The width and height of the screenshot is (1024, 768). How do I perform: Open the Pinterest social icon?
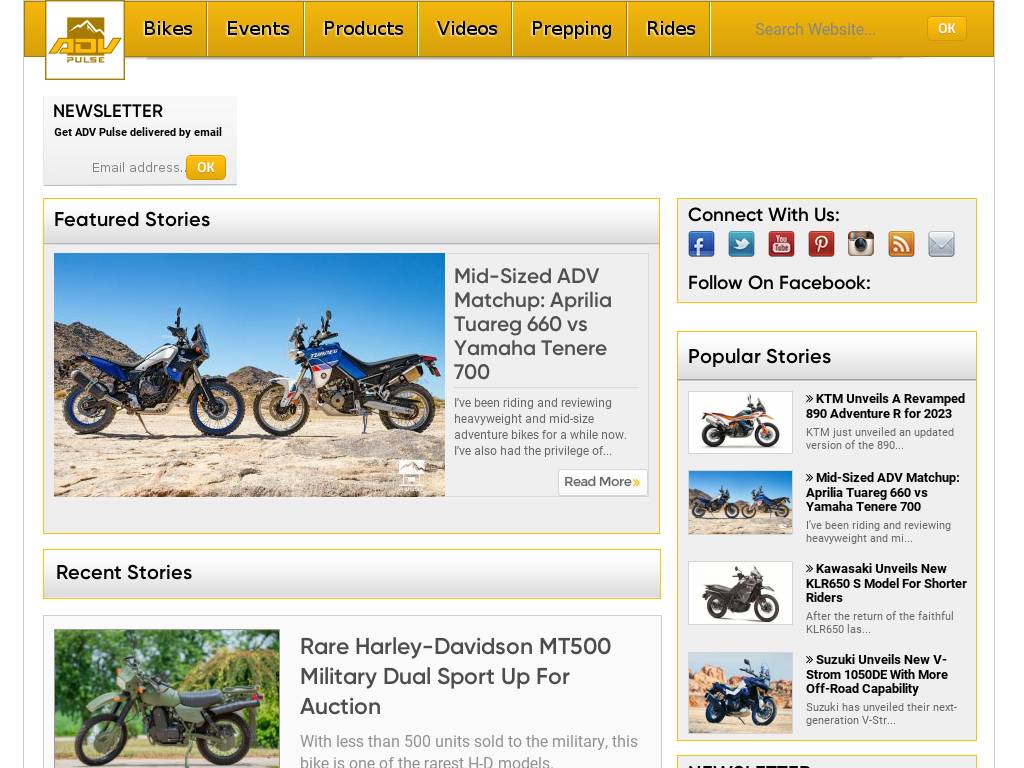(x=821, y=244)
